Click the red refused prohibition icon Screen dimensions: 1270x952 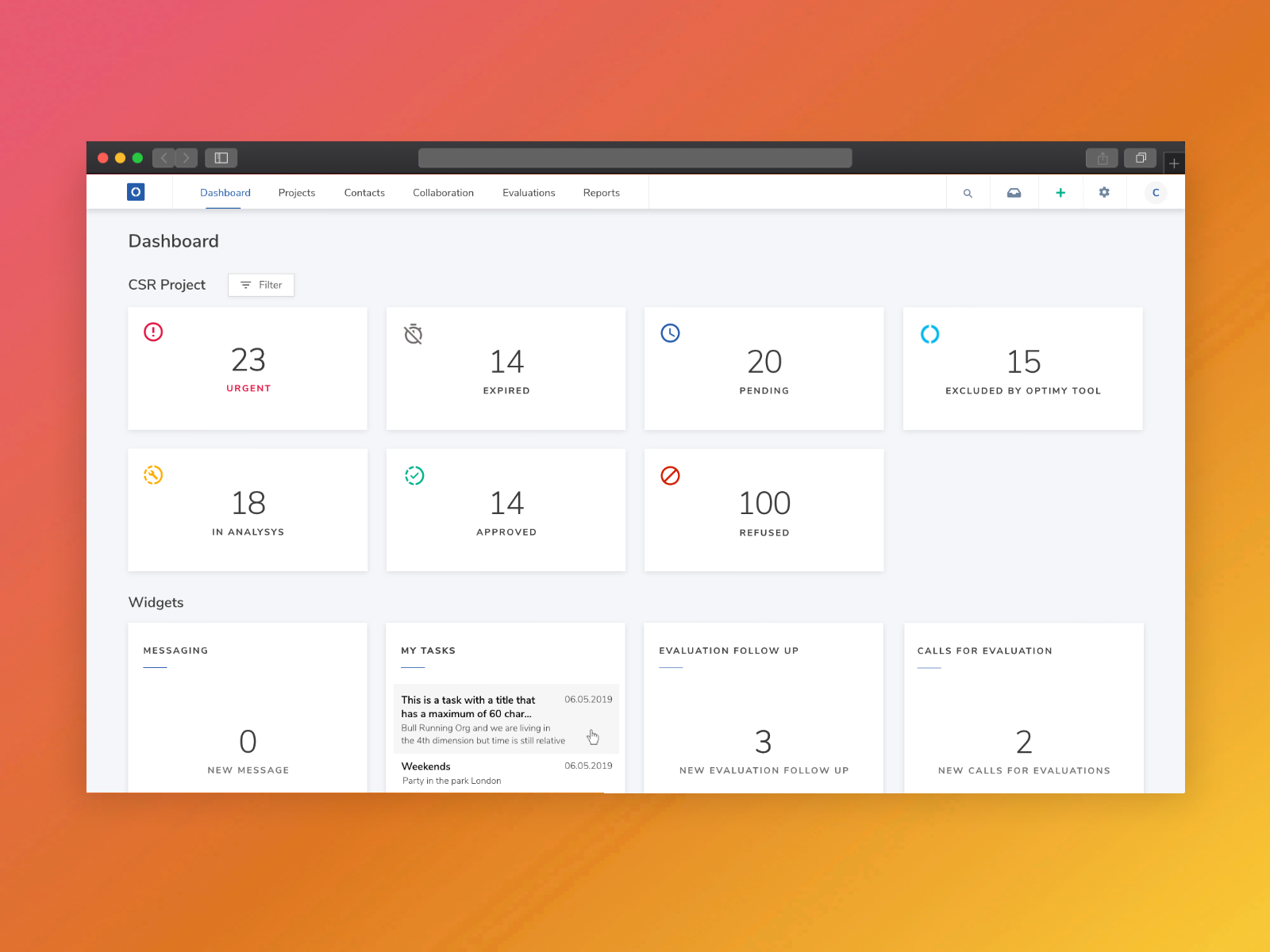pos(670,475)
